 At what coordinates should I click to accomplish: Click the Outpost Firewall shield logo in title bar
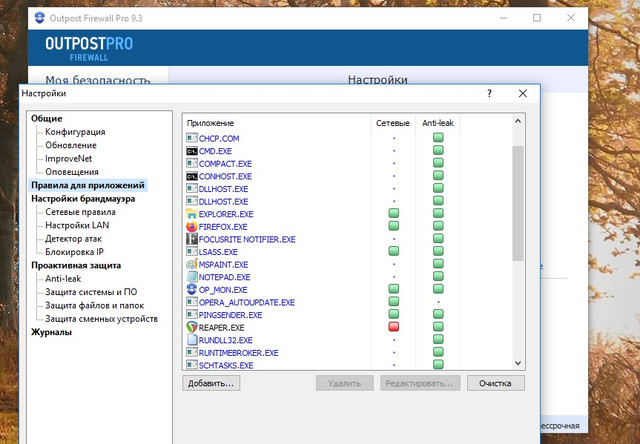[40, 18]
